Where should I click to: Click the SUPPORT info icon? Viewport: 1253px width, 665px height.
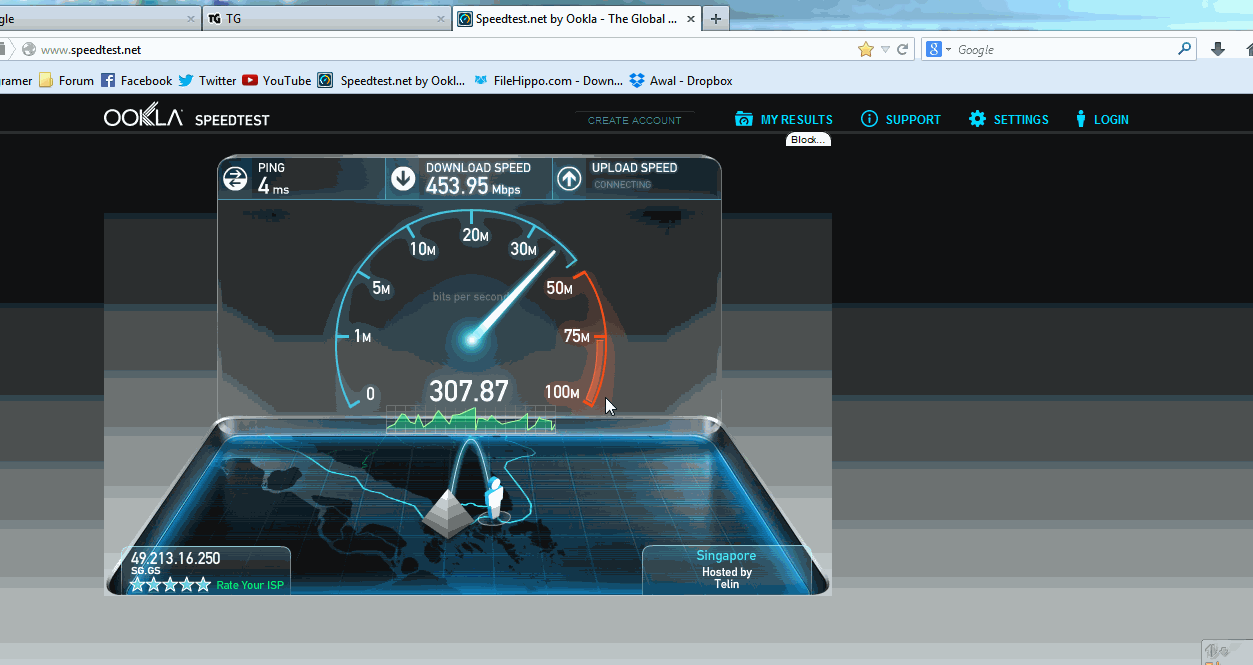pos(869,119)
